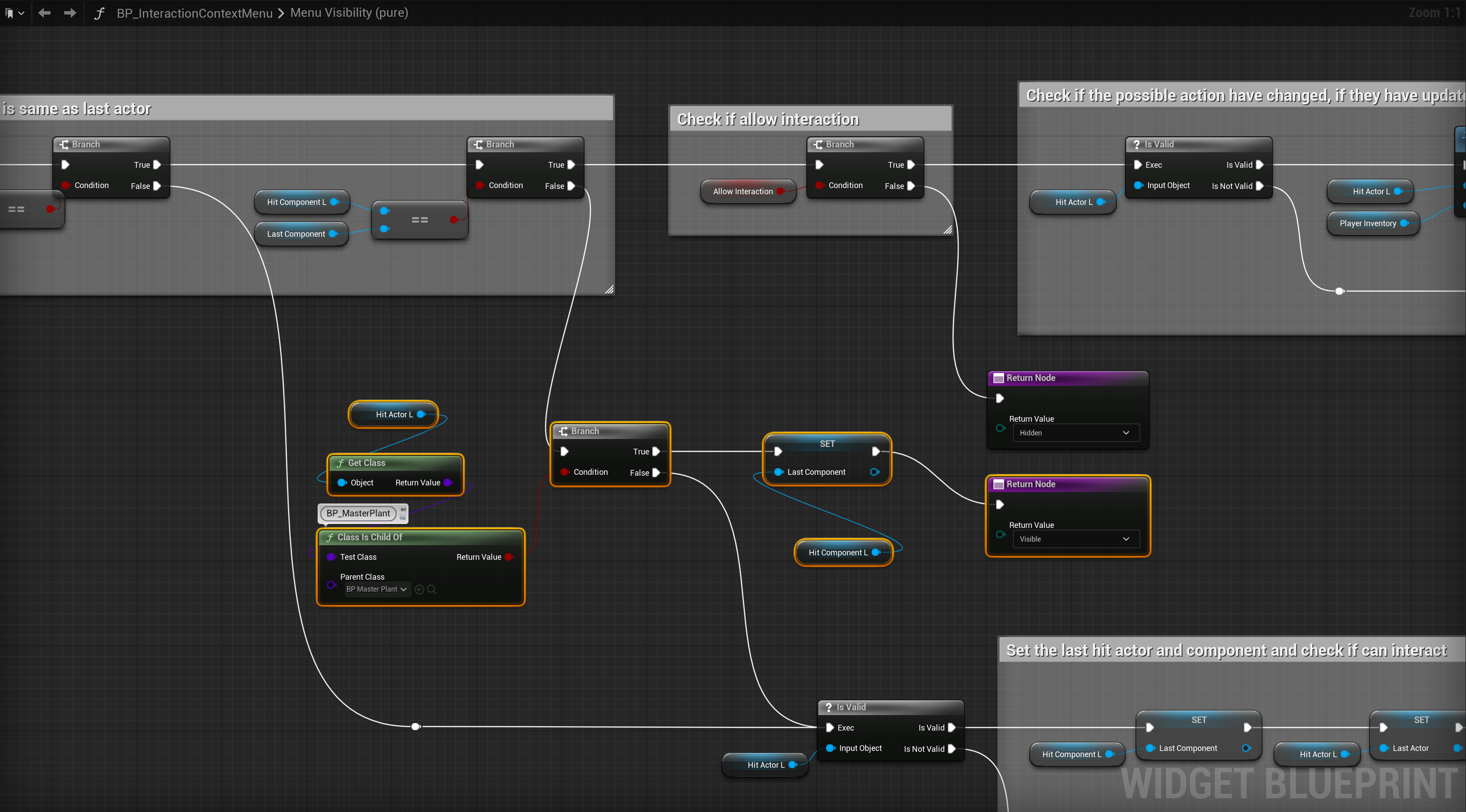Open the Visible return value dropdown
This screenshot has height=812, width=1466.
point(1076,539)
